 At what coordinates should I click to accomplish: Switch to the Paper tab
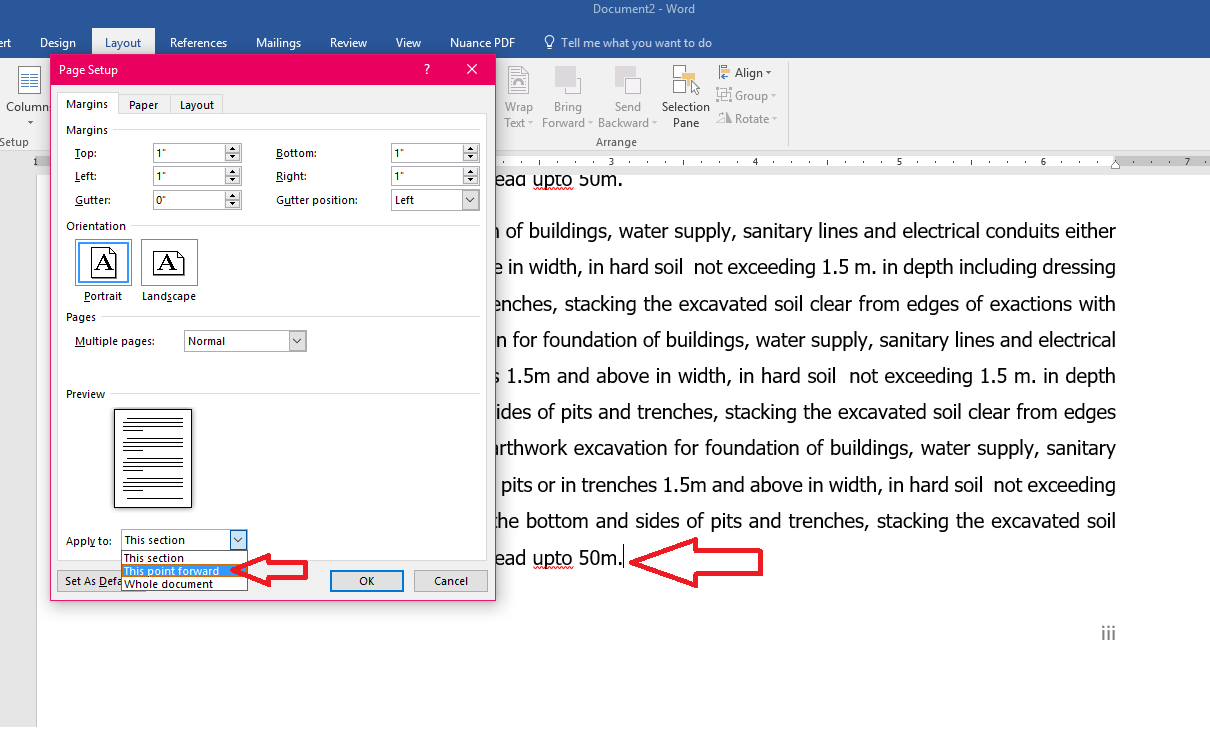(143, 104)
